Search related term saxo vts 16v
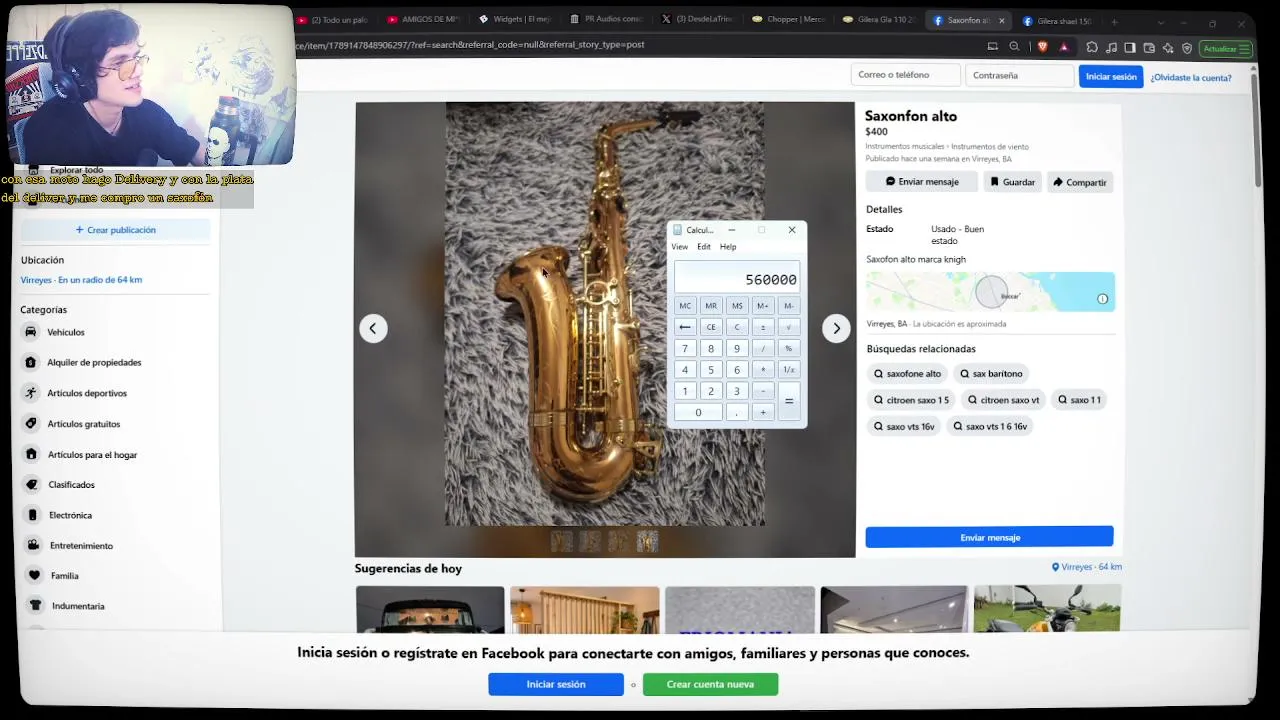Image resolution: width=1280 pixels, height=720 pixels. 904,426
